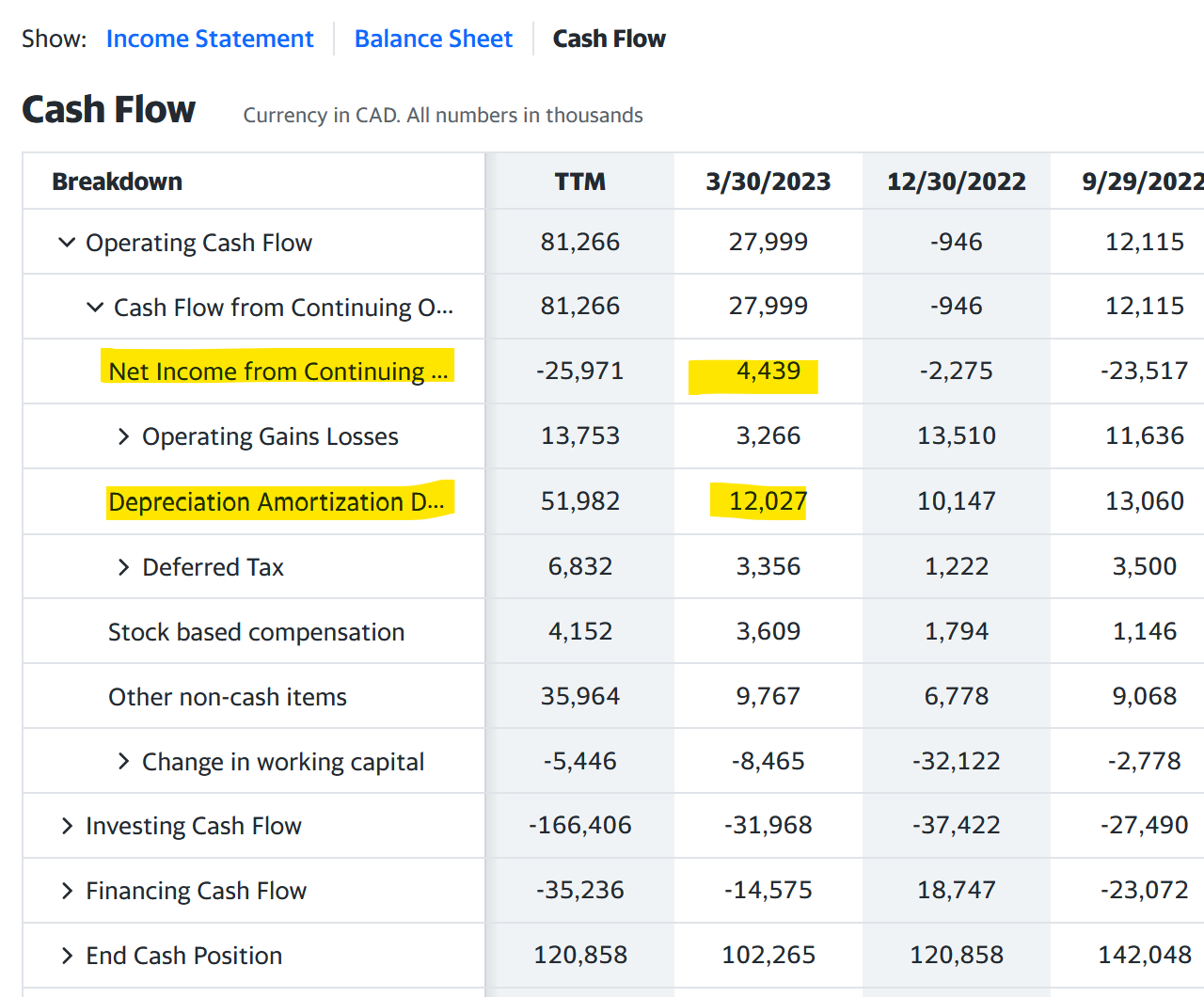Screen dimensions: 1204x997
Task: Select the highlighted Net Income from Continuing label
Action: click(x=278, y=372)
